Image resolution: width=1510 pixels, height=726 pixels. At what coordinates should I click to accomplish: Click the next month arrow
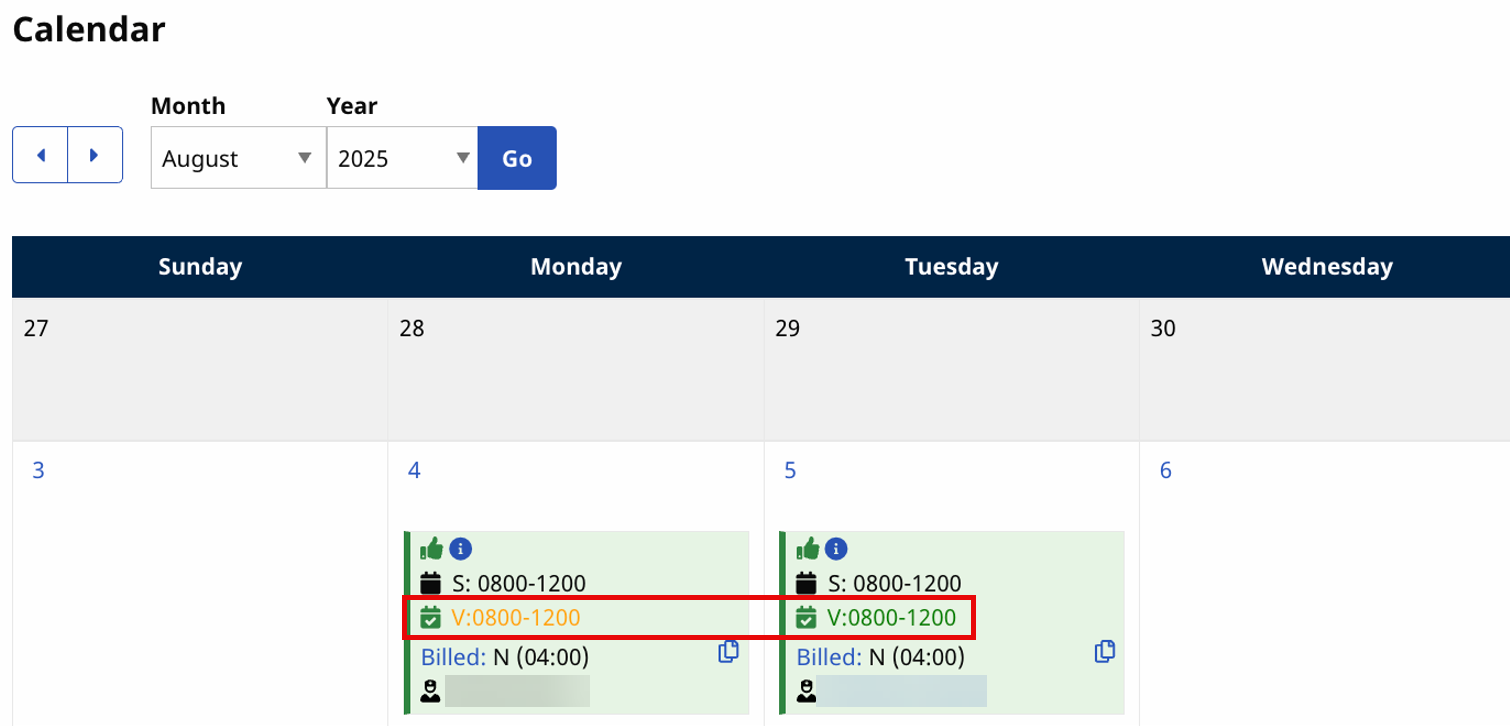93,155
